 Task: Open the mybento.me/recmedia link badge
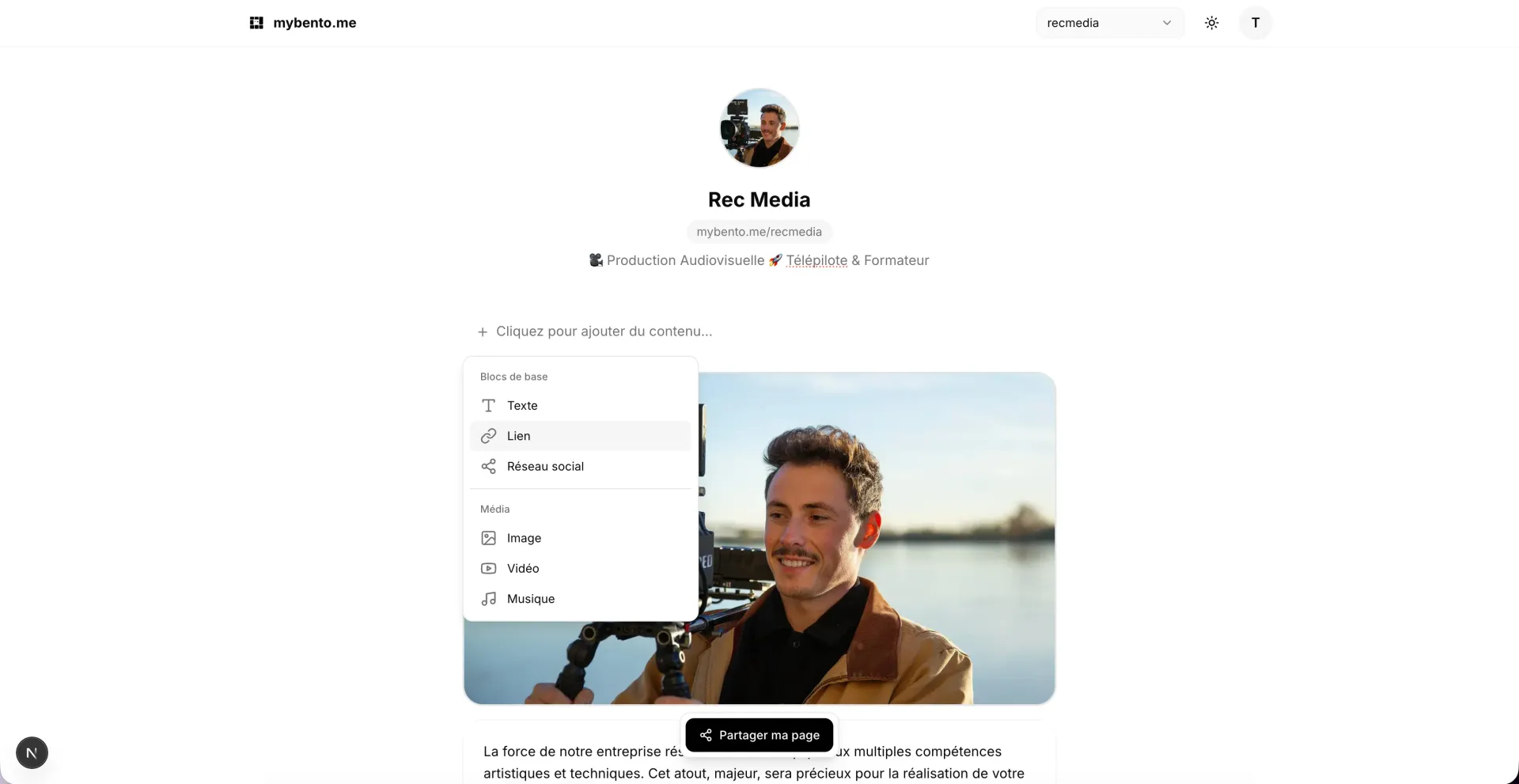click(x=759, y=232)
